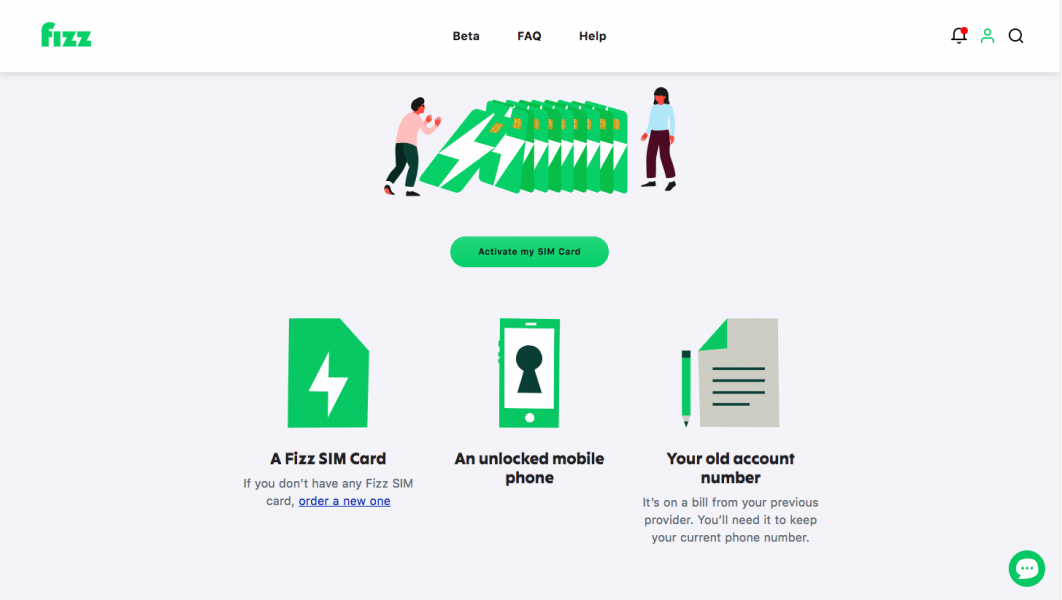The height and width of the screenshot is (600, 1062).
Task: Click the SIM cards domino illustration
Action: click(524, 146)
